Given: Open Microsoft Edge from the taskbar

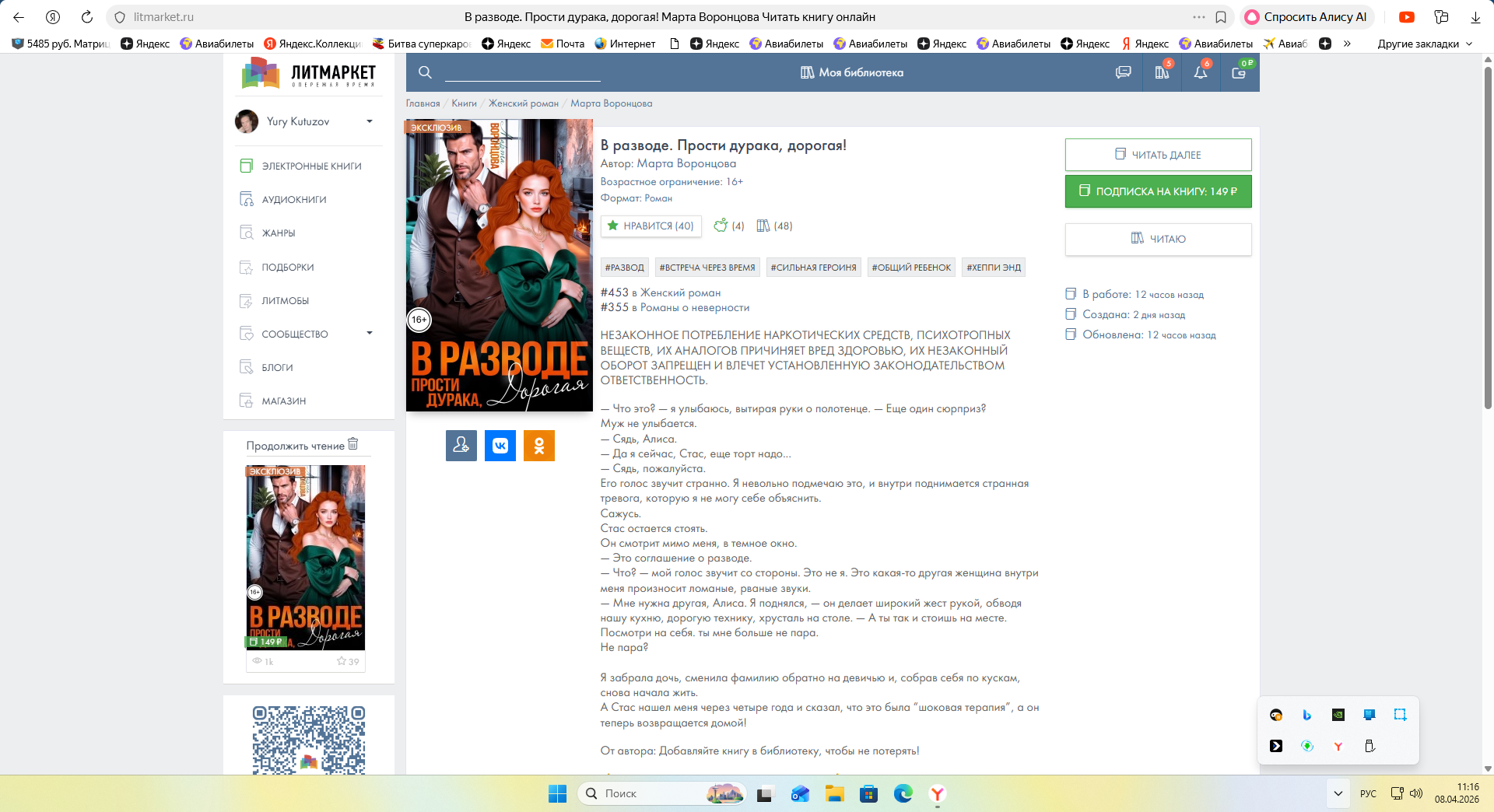Looking at the screenshot, I should 903,793.
